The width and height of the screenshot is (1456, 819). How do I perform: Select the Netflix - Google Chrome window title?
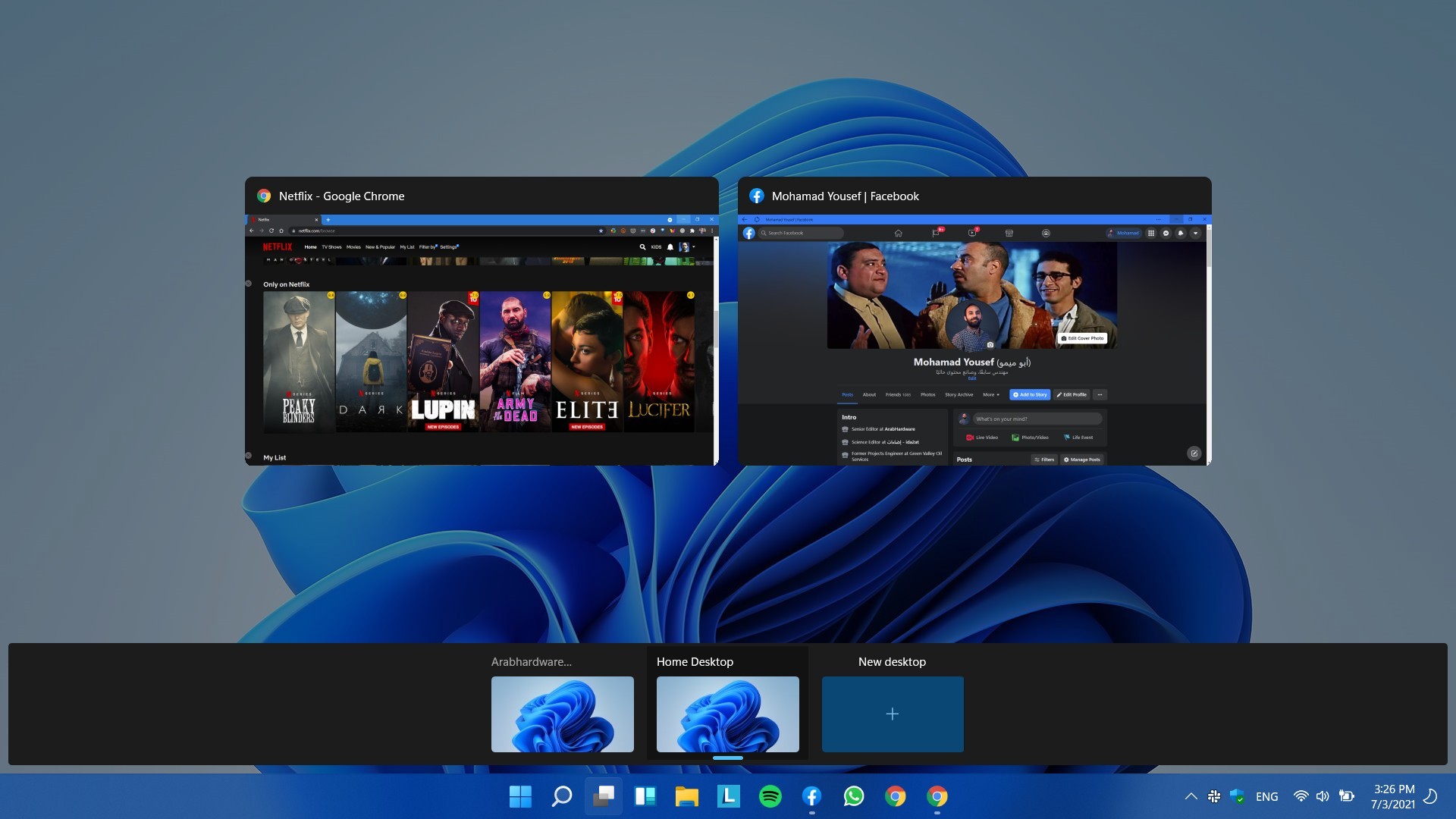click(341, 196)
